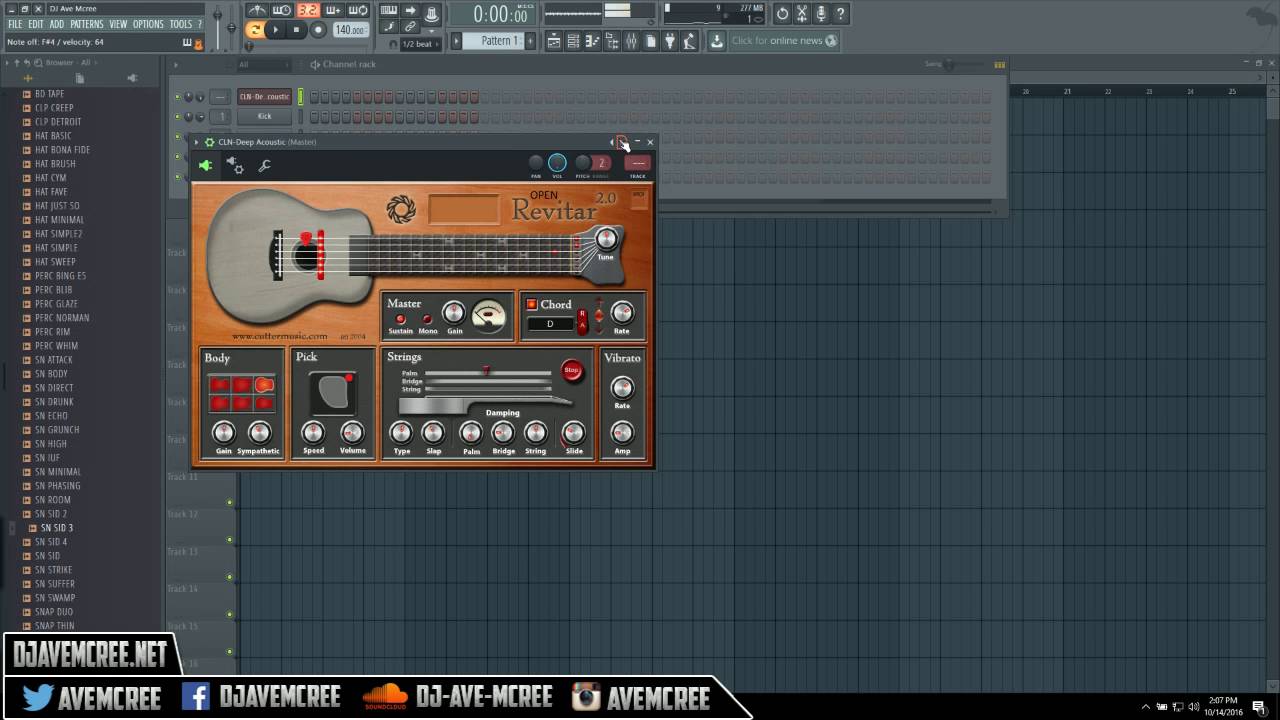The image size is (1280, 720).
Task: Open the plugin picker plug icon
Action: point(669,41)
